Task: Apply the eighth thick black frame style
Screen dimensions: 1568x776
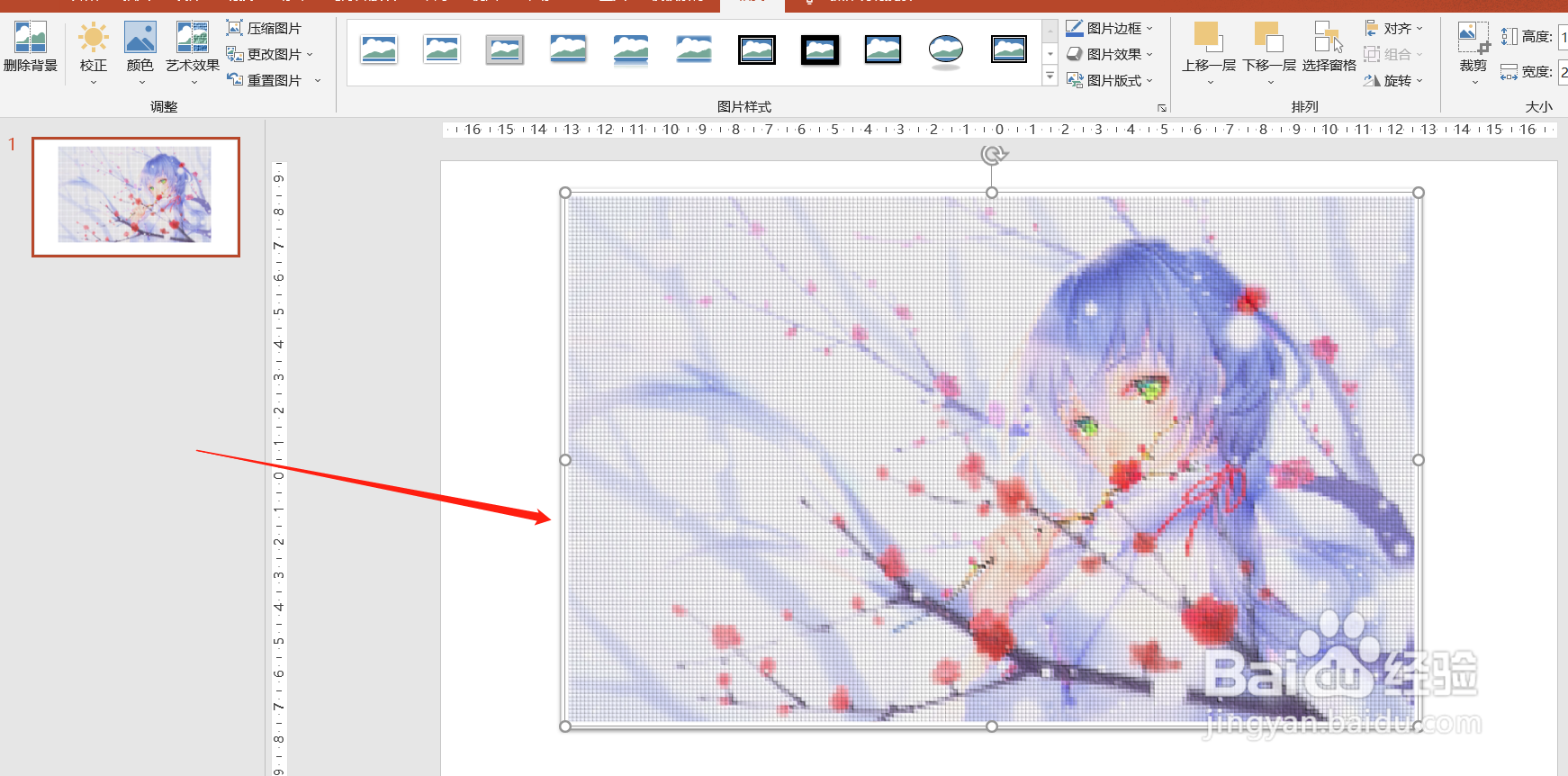Action: pos(820,50)
